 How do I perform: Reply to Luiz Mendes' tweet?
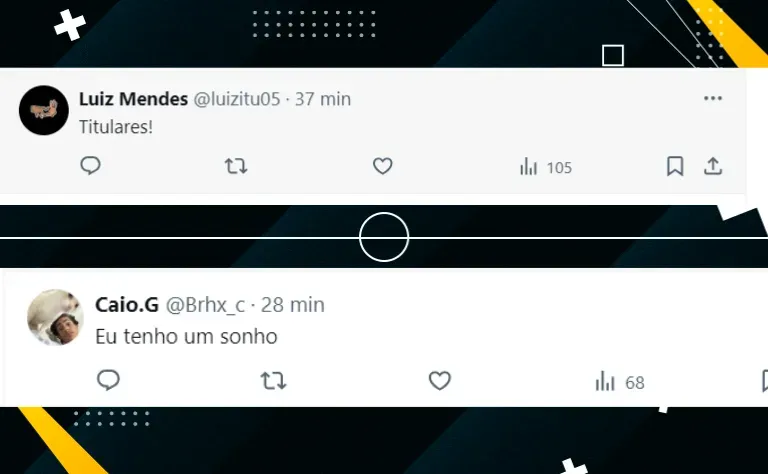(91, 166)
